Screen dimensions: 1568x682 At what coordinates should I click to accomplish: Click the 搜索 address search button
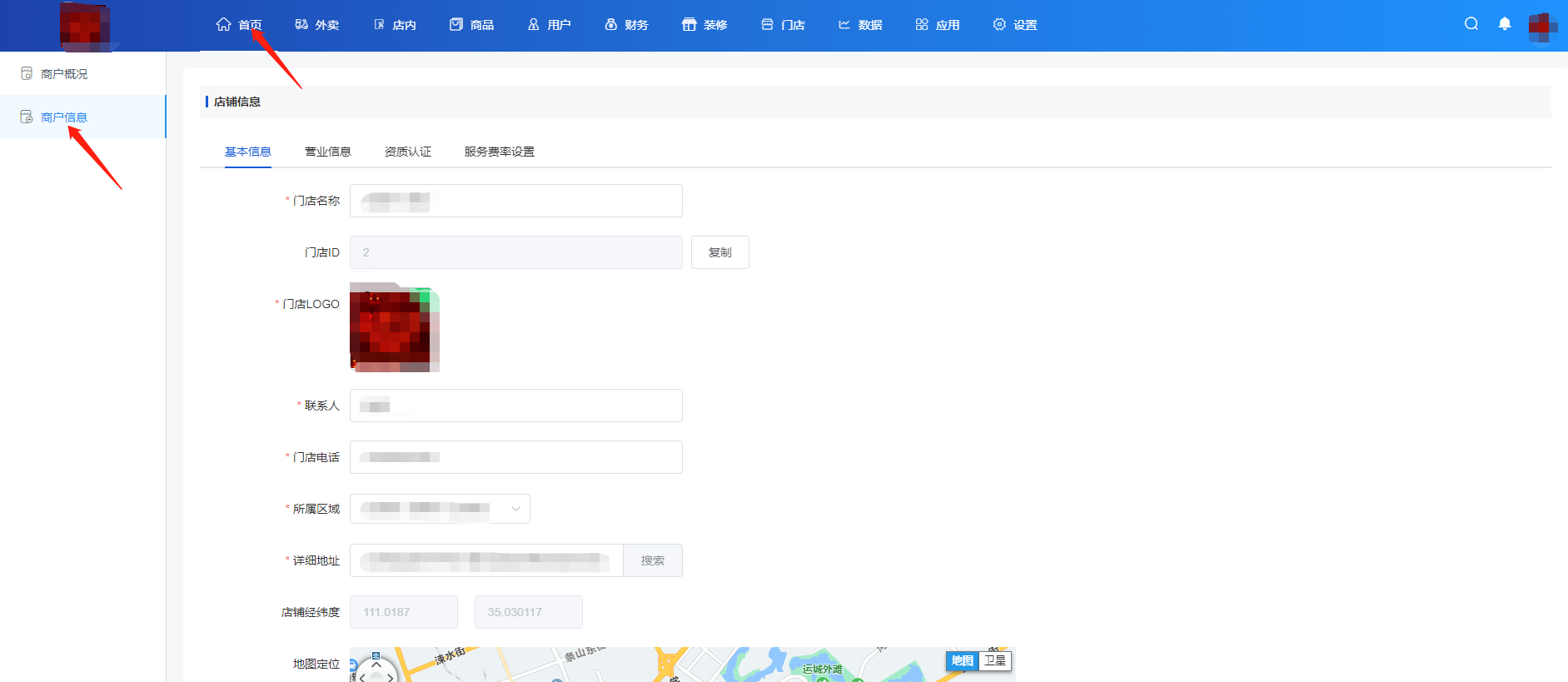click(653, 560)
